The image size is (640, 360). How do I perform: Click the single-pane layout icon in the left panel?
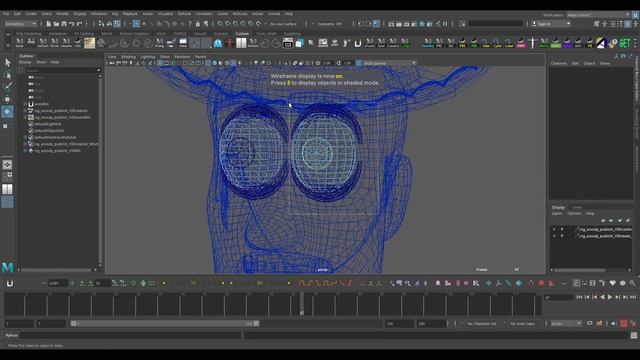click(7, 164)
